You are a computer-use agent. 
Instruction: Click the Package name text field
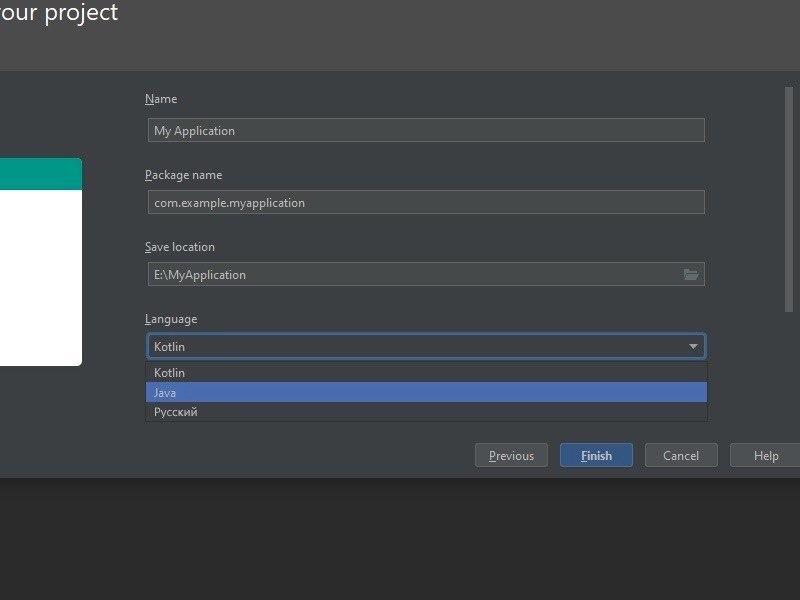coord(425,202)
